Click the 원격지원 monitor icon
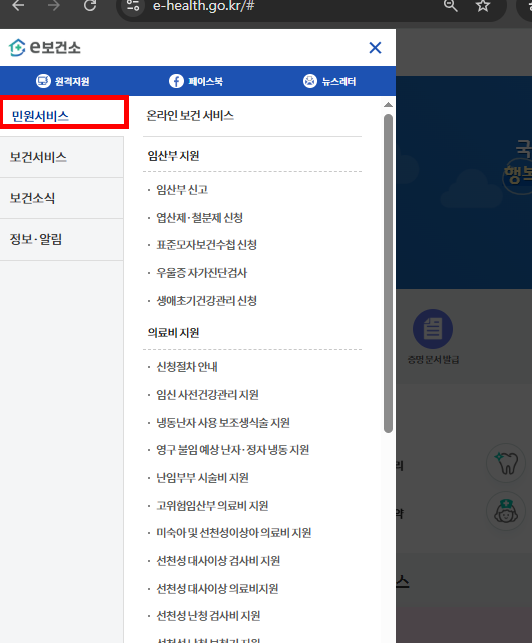Viewport: 532px width, 643px height. (43, 81)
